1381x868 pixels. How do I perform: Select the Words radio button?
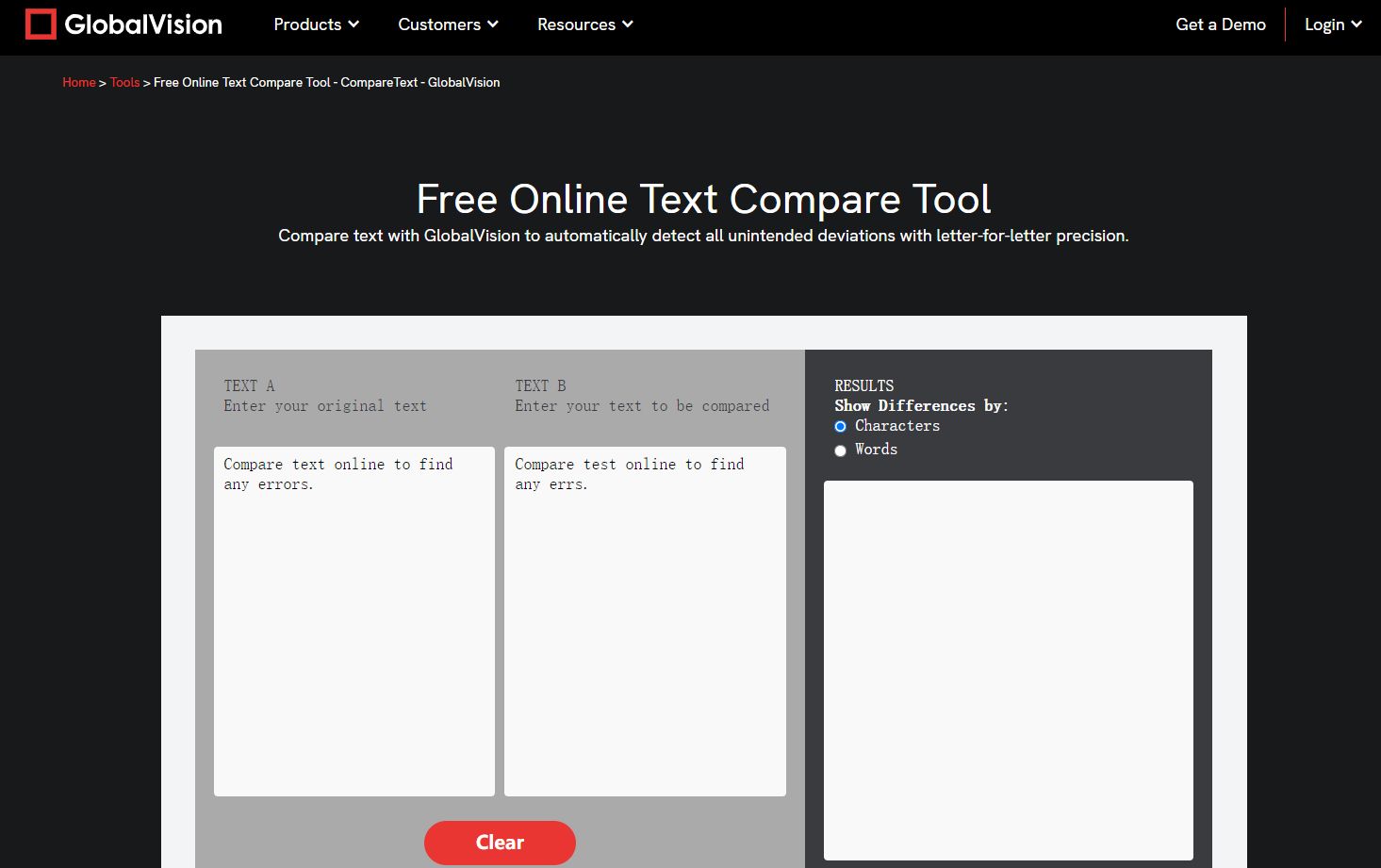pos(840,450)
